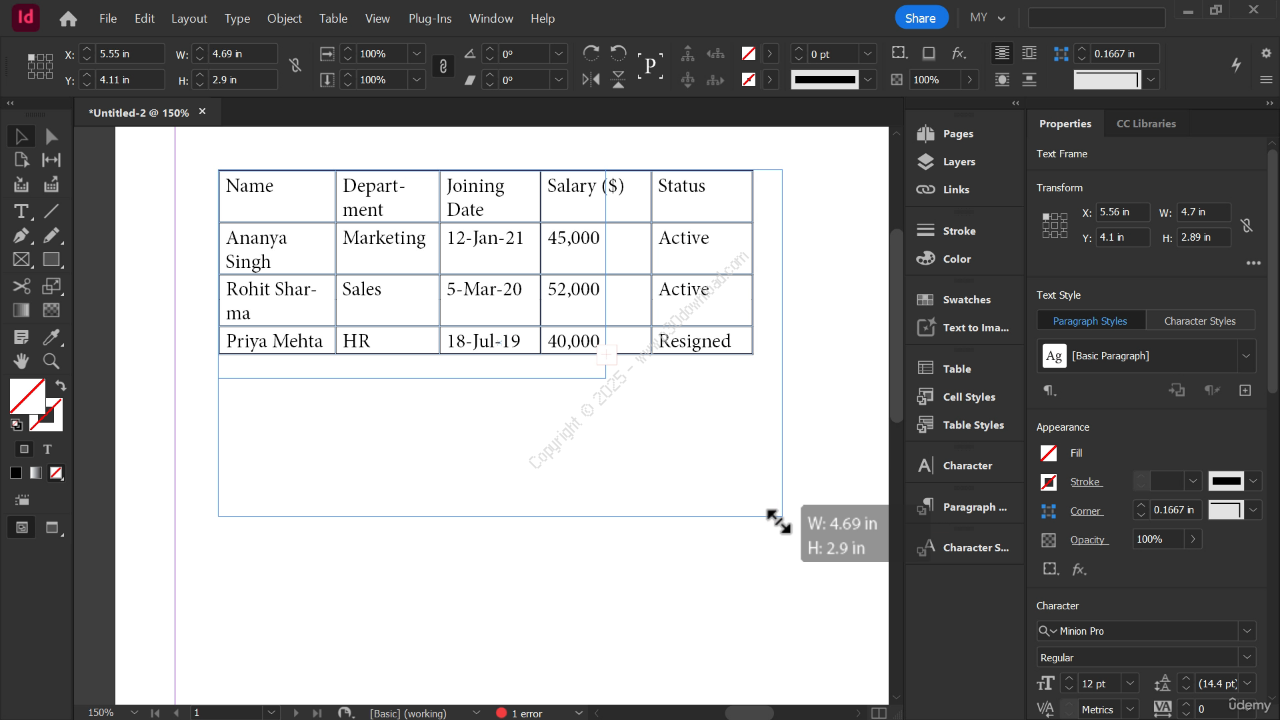Select the Type tool in the toolbox
Screen dimensions: 1280x720
tap(21, 211)
